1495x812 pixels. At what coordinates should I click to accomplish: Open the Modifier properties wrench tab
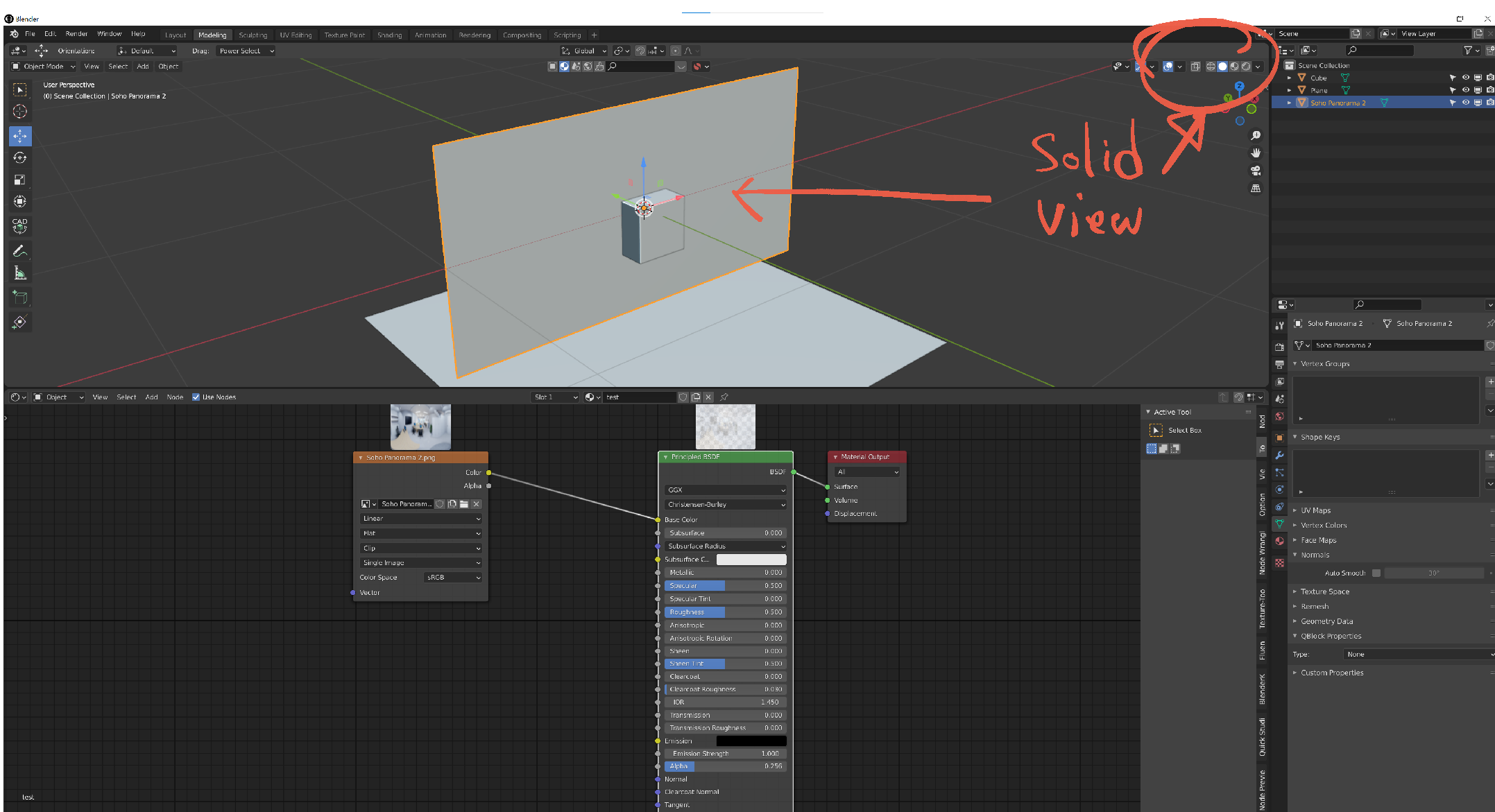point(1280,455)
